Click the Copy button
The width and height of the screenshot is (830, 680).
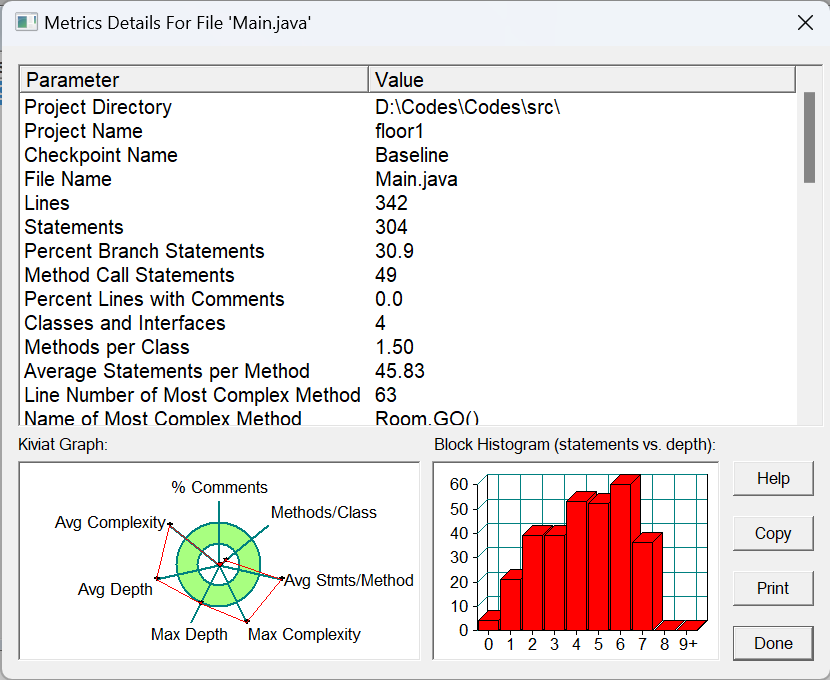[773, 533]
